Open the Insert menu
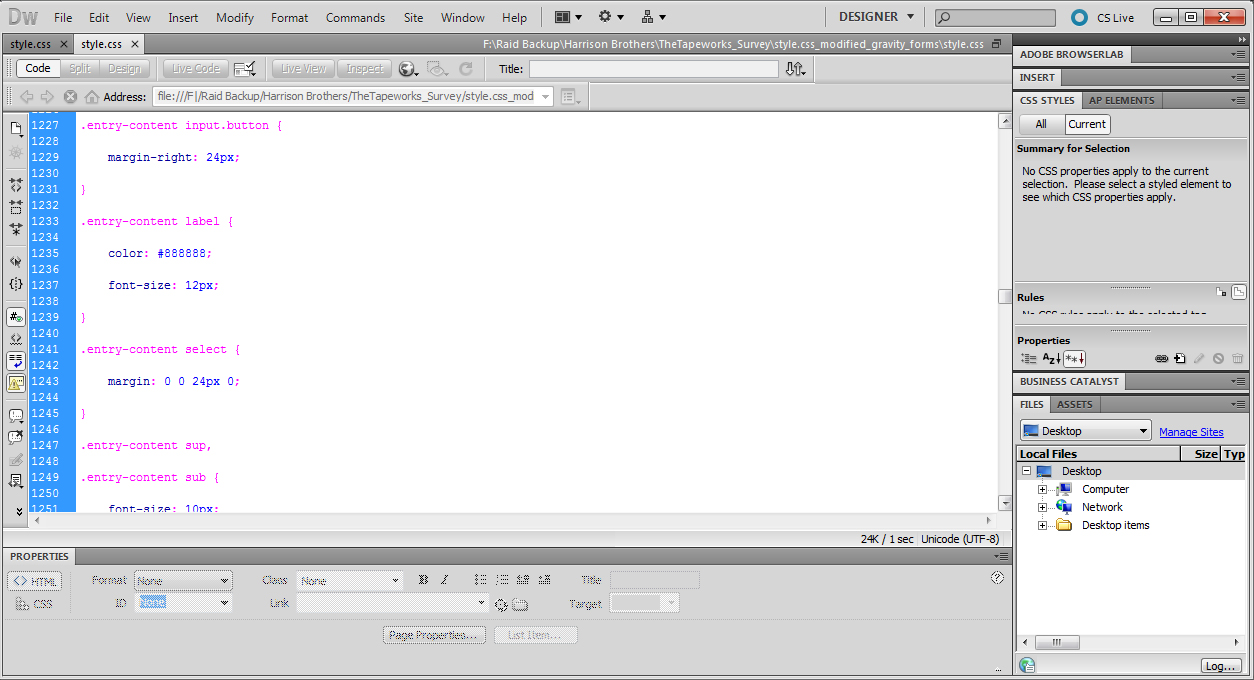 [183, 18]
